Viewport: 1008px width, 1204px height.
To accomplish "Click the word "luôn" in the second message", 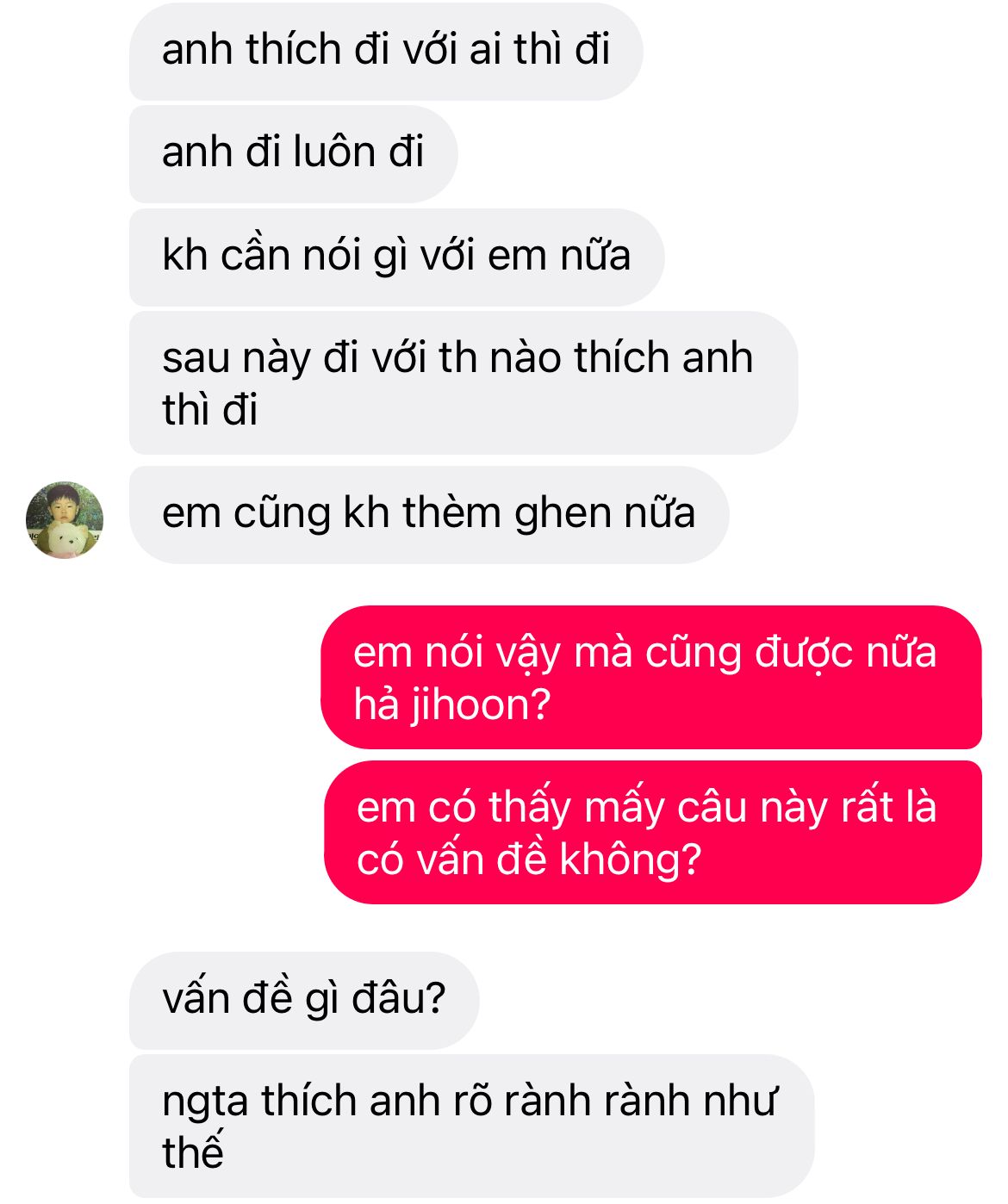I will [x=334, y=152].
